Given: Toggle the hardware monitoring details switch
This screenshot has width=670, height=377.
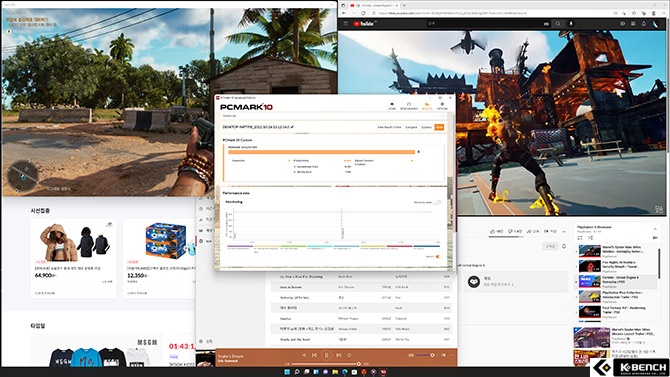Looking at the screenshot, I should pyautogui.click(x=437, y=202).
